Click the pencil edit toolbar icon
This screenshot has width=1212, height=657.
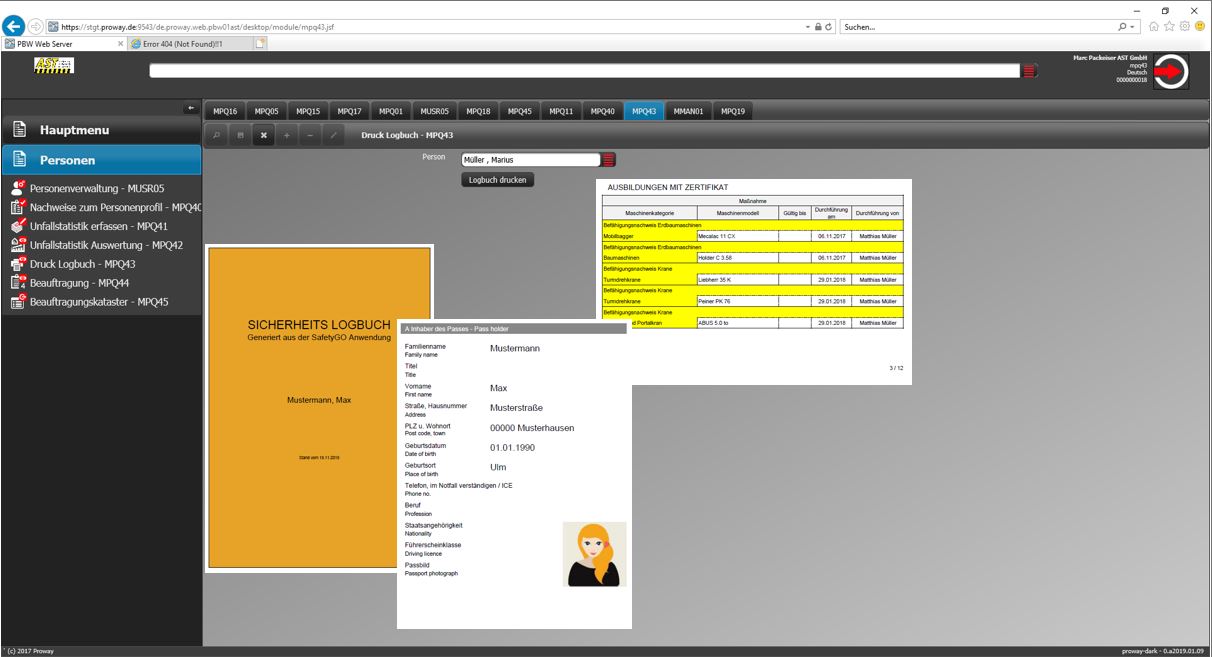[x=334, y=134]
